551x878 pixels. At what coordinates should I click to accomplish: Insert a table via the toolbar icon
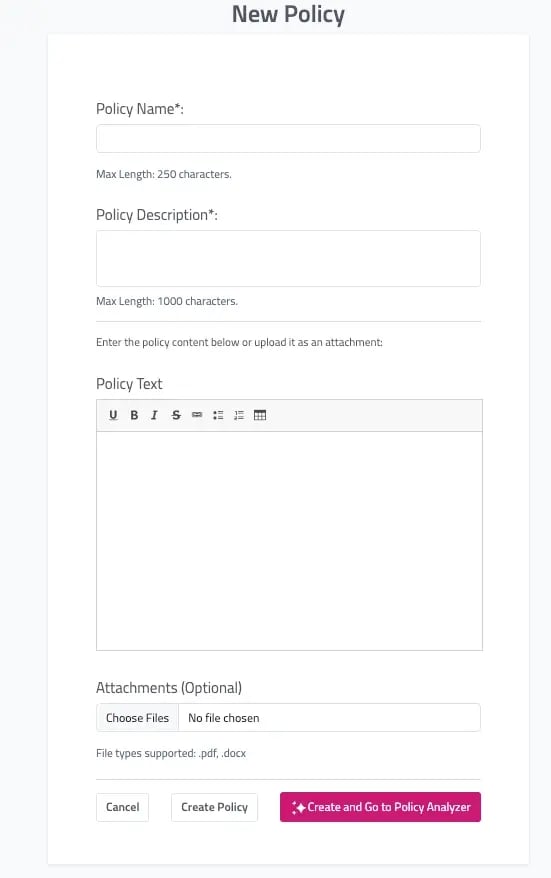point(260,415)
